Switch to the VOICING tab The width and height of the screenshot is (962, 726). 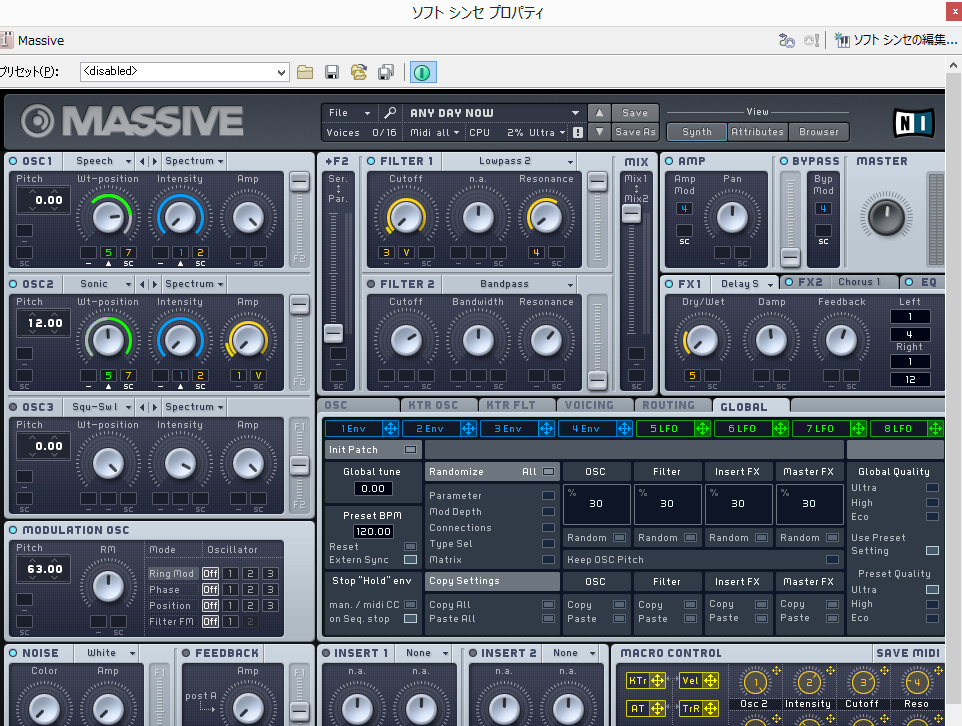click(594, 406)
